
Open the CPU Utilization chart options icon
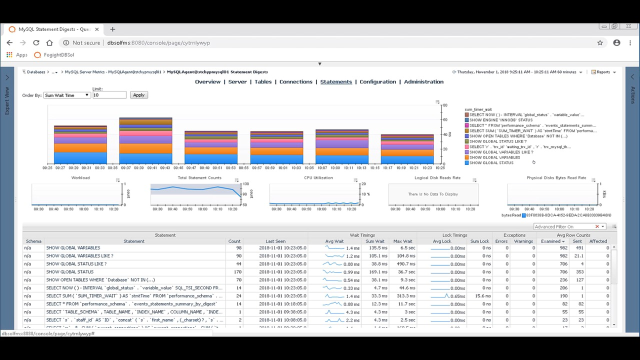click(356, 180)
